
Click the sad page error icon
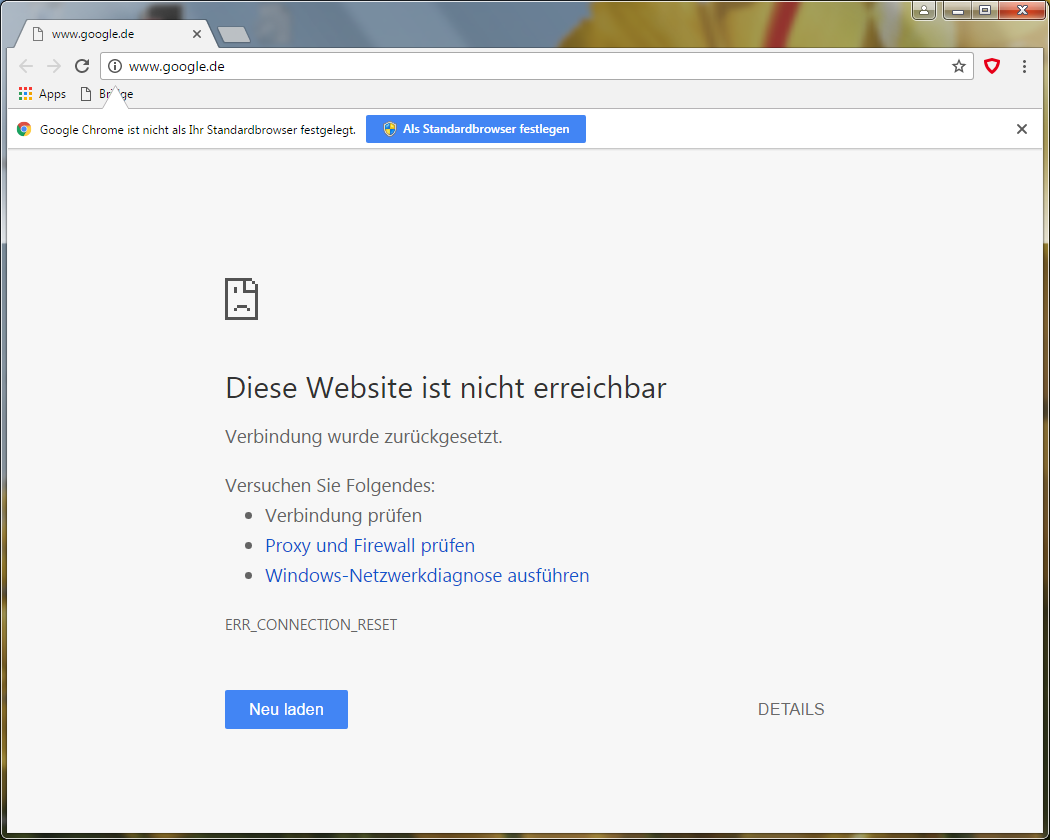coord(241,299)
